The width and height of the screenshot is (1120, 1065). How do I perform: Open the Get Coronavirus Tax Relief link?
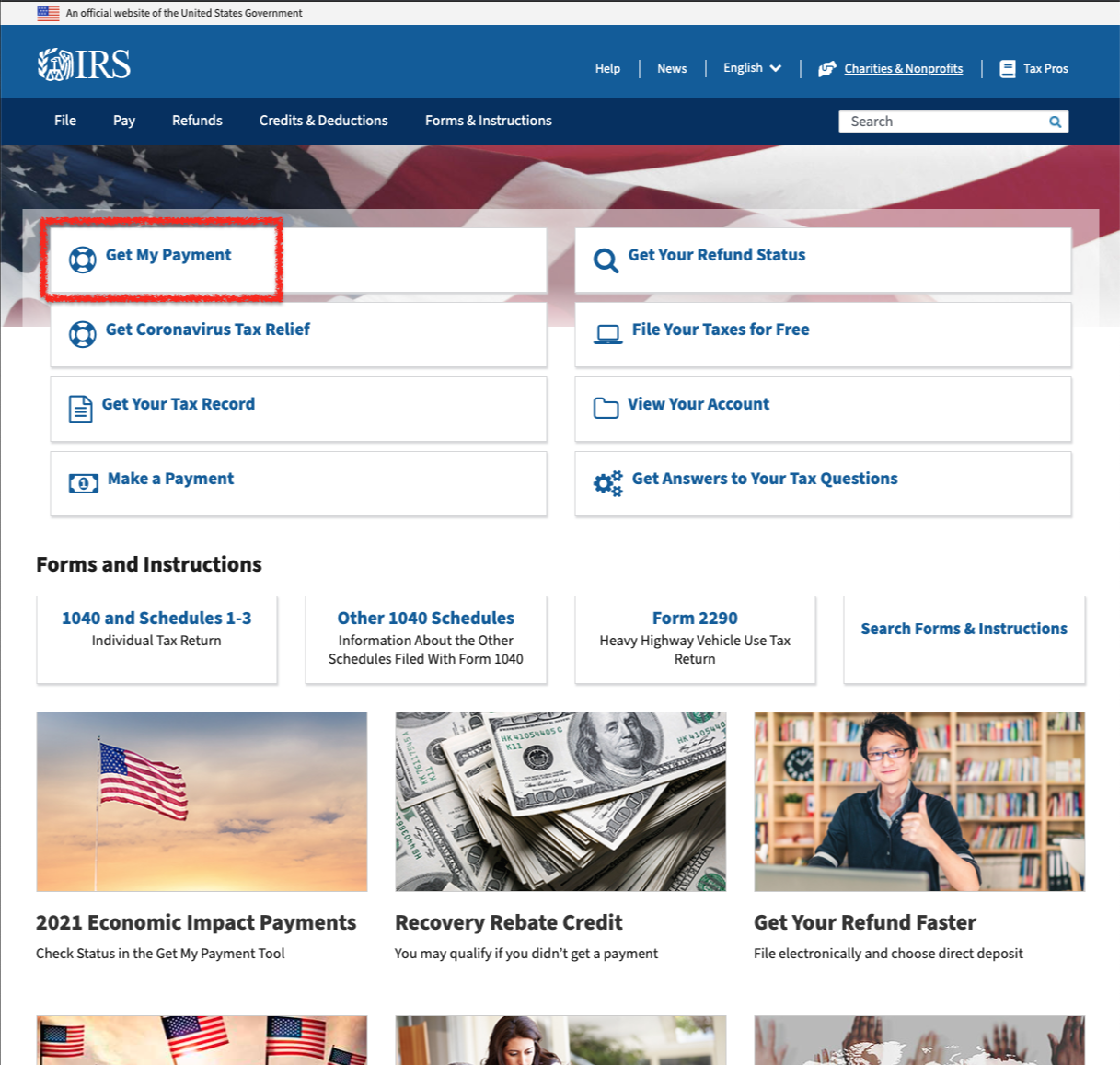click(x=208, y=330)
